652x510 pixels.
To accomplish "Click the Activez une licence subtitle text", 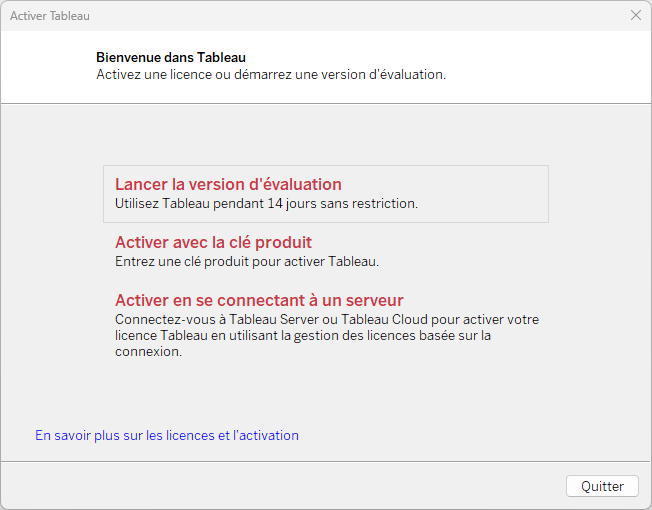I will click(x=271, y=75).
